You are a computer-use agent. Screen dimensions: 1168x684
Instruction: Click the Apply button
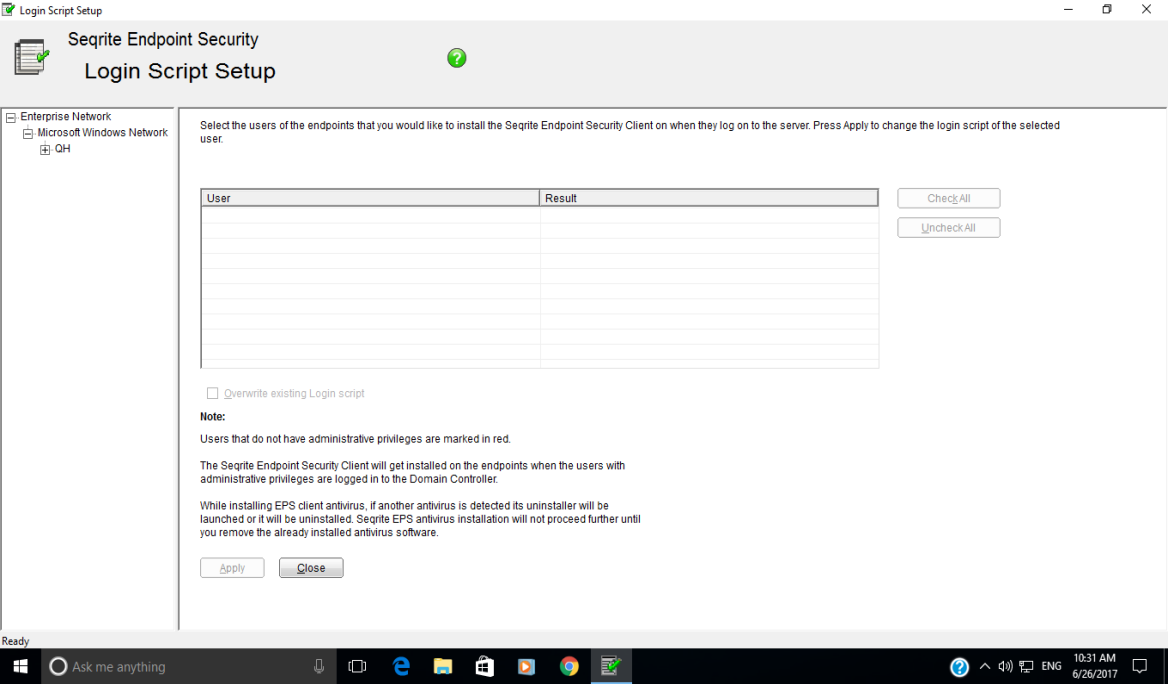[232, 568]
